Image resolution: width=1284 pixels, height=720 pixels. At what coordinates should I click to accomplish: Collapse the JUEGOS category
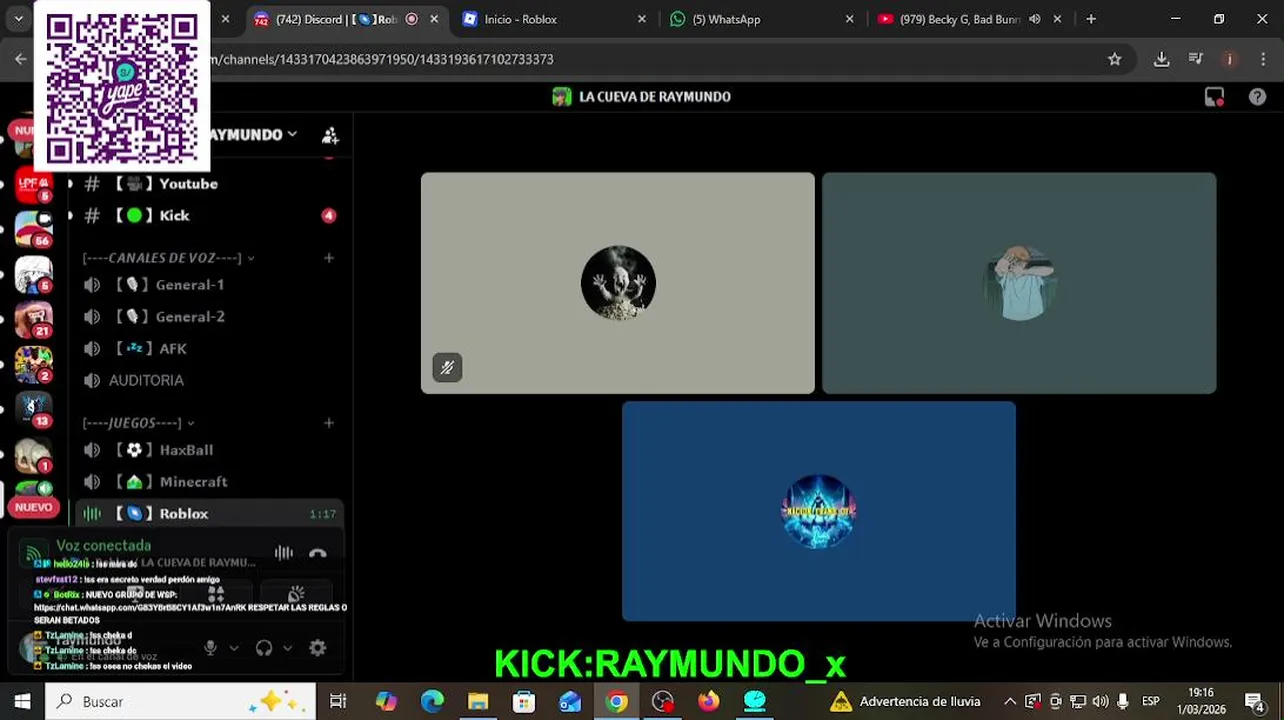click(x=138, y=423)
